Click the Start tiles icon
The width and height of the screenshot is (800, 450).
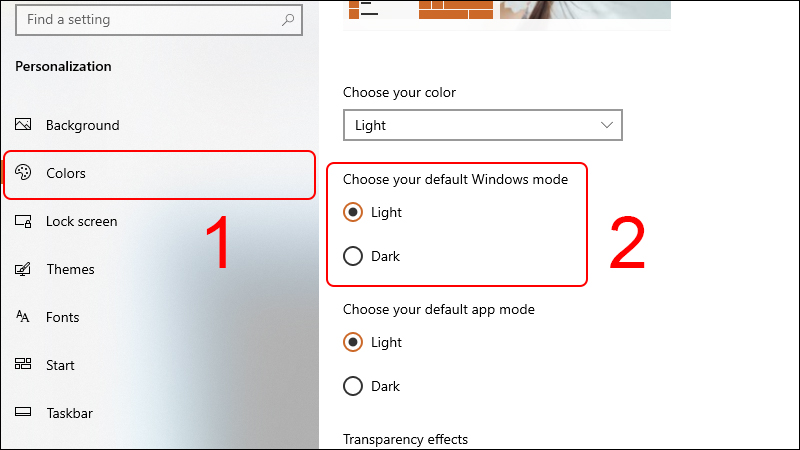point(23,363)
